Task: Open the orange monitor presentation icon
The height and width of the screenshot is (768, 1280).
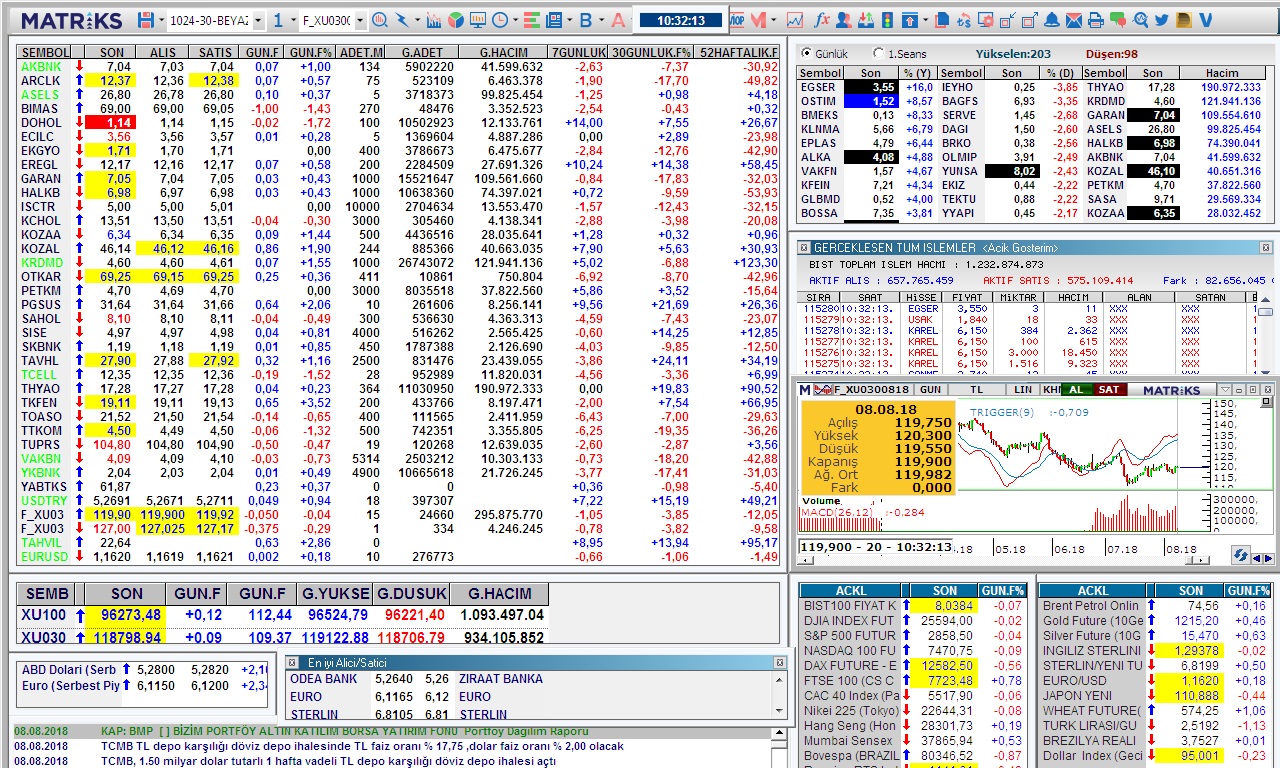Action: 478,20
